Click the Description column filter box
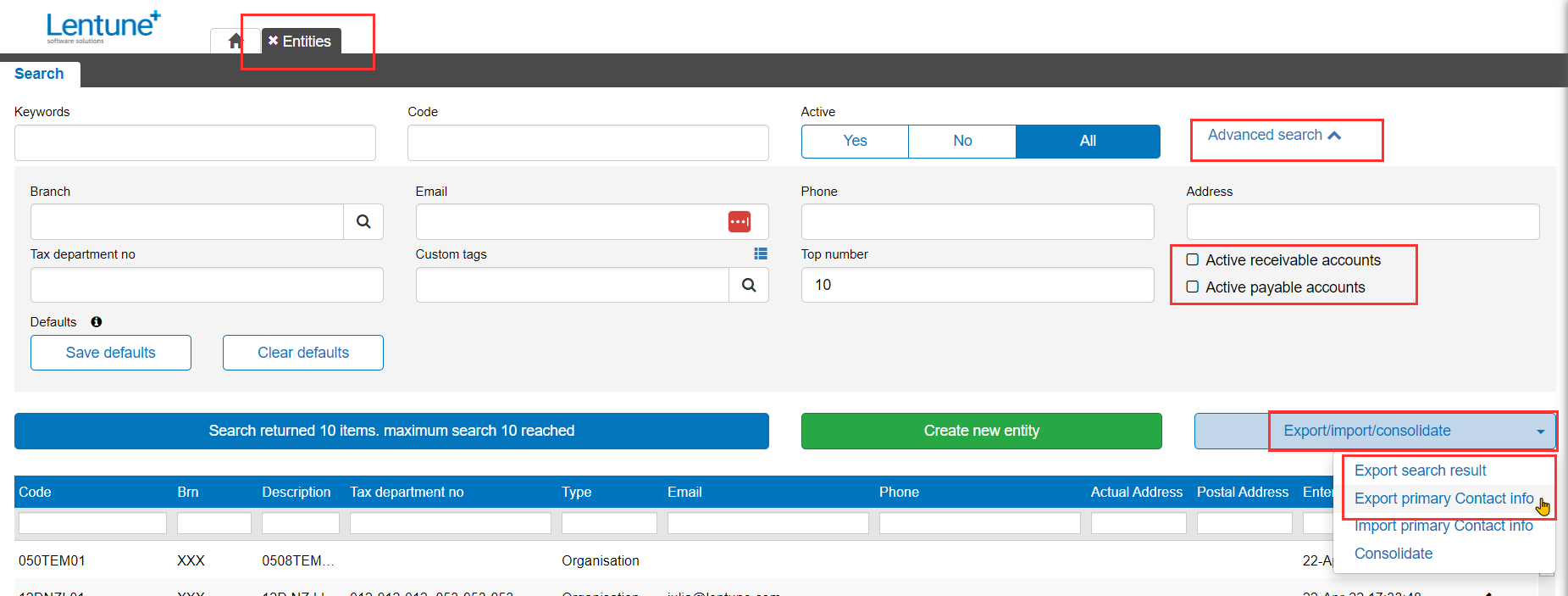 point(301,523)
